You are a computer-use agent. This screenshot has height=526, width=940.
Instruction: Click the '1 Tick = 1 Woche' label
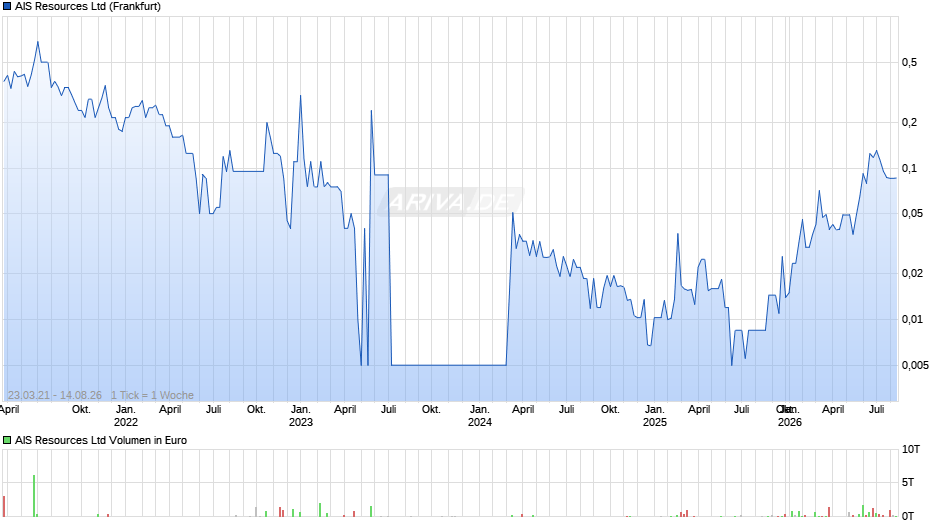(x=152, y=395)
